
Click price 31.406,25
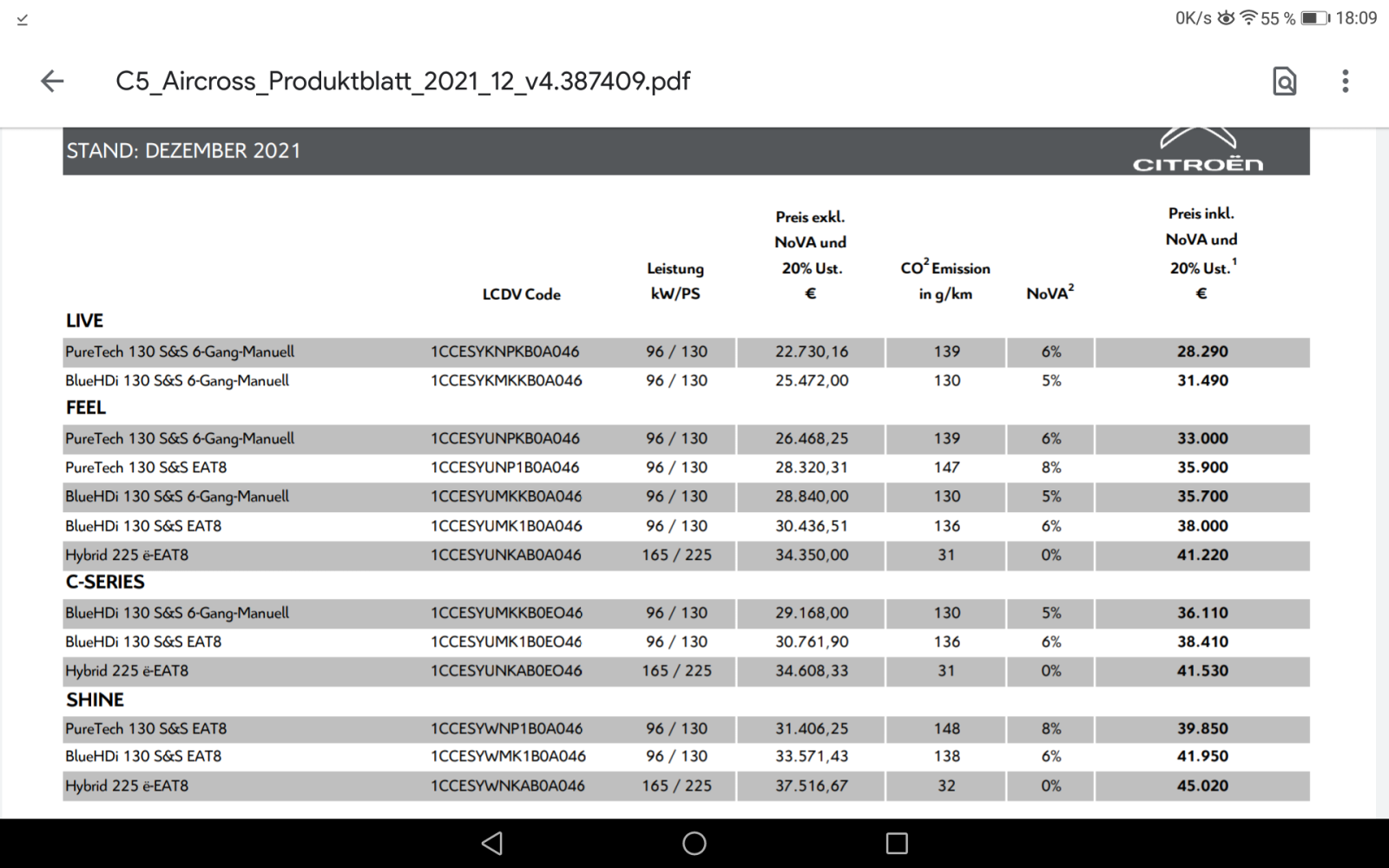pyautogui.click(x=812, y=729)
